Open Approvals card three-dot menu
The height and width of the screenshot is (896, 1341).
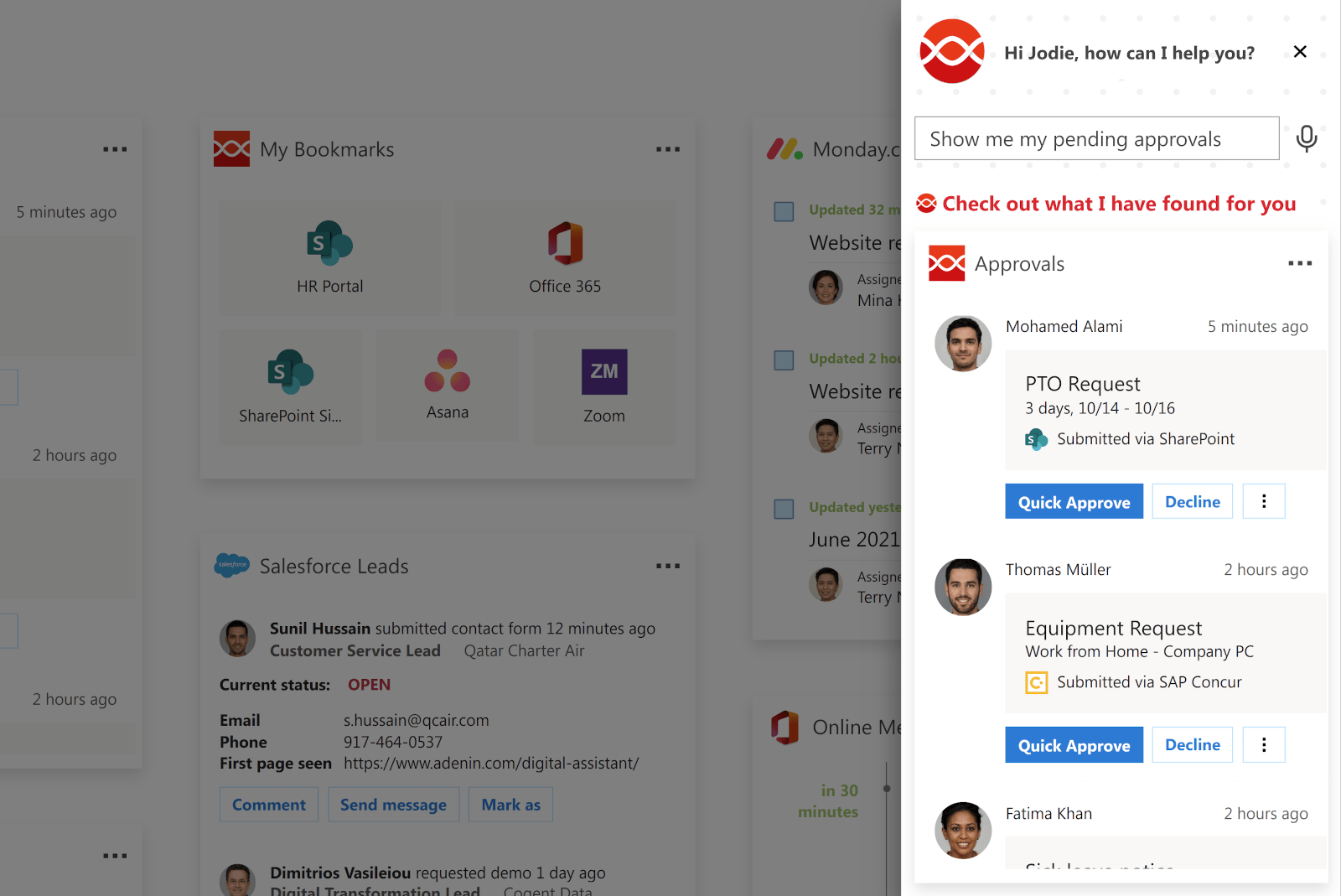pos(1300,263)
